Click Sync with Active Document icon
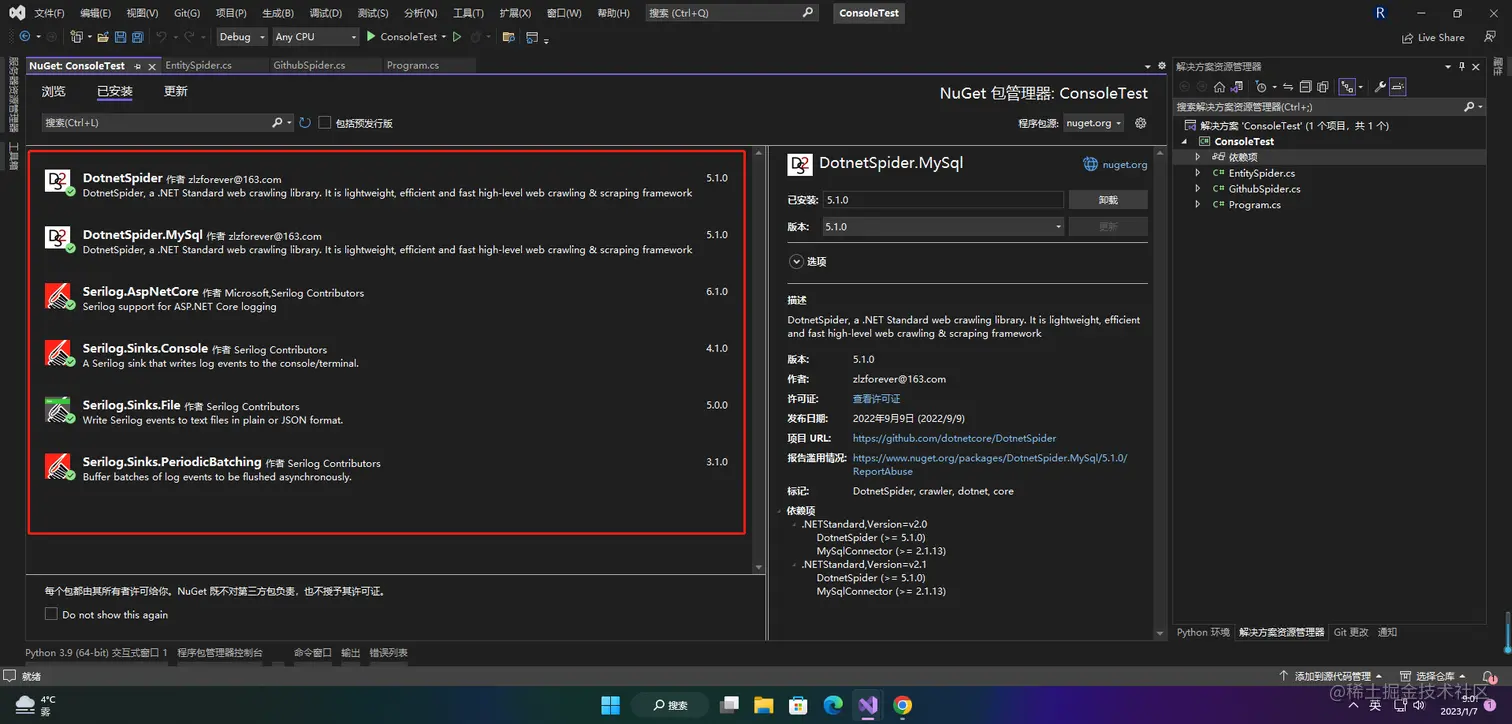1512x724 pixels. click(1288, 87)
